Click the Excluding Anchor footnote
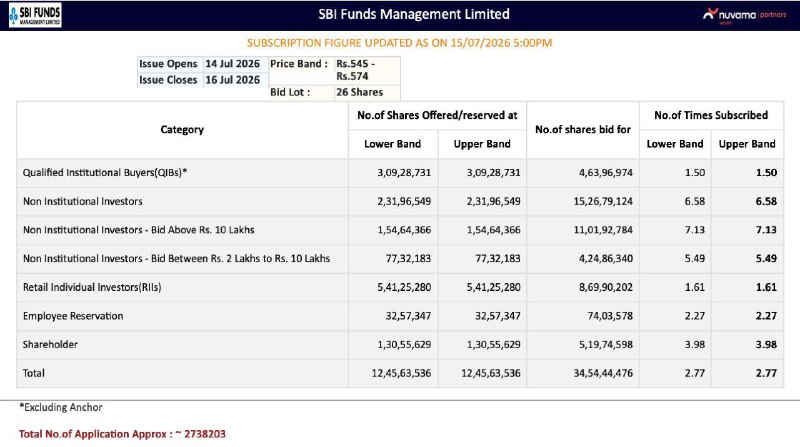800x447 pixels. coord(61,407)
